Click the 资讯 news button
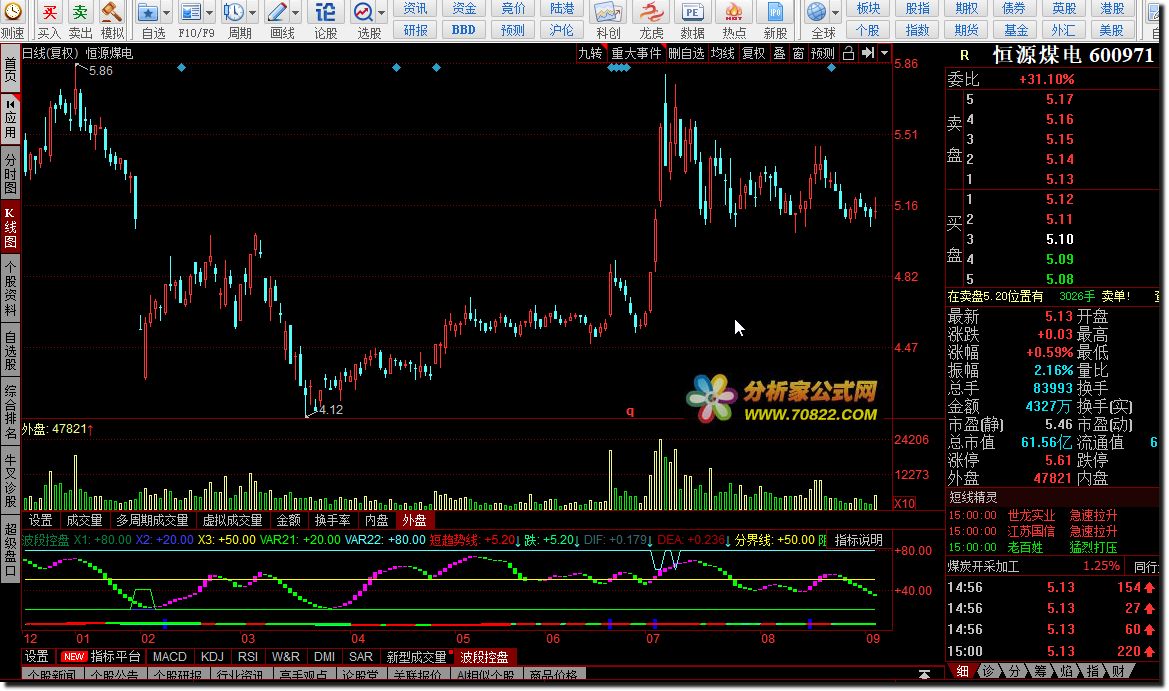 415,8
